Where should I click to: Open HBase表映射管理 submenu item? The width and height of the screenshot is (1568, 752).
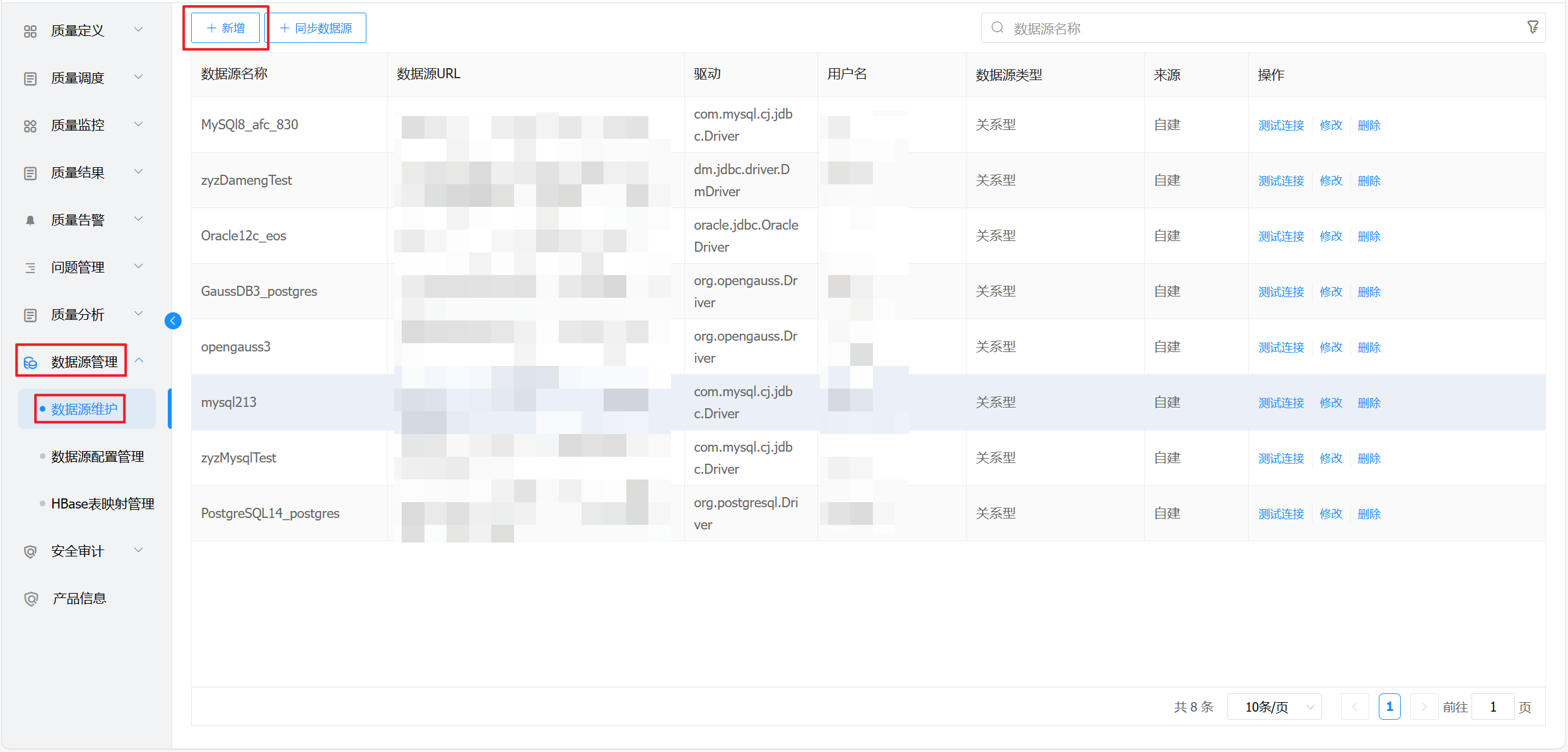pos(103,504)
